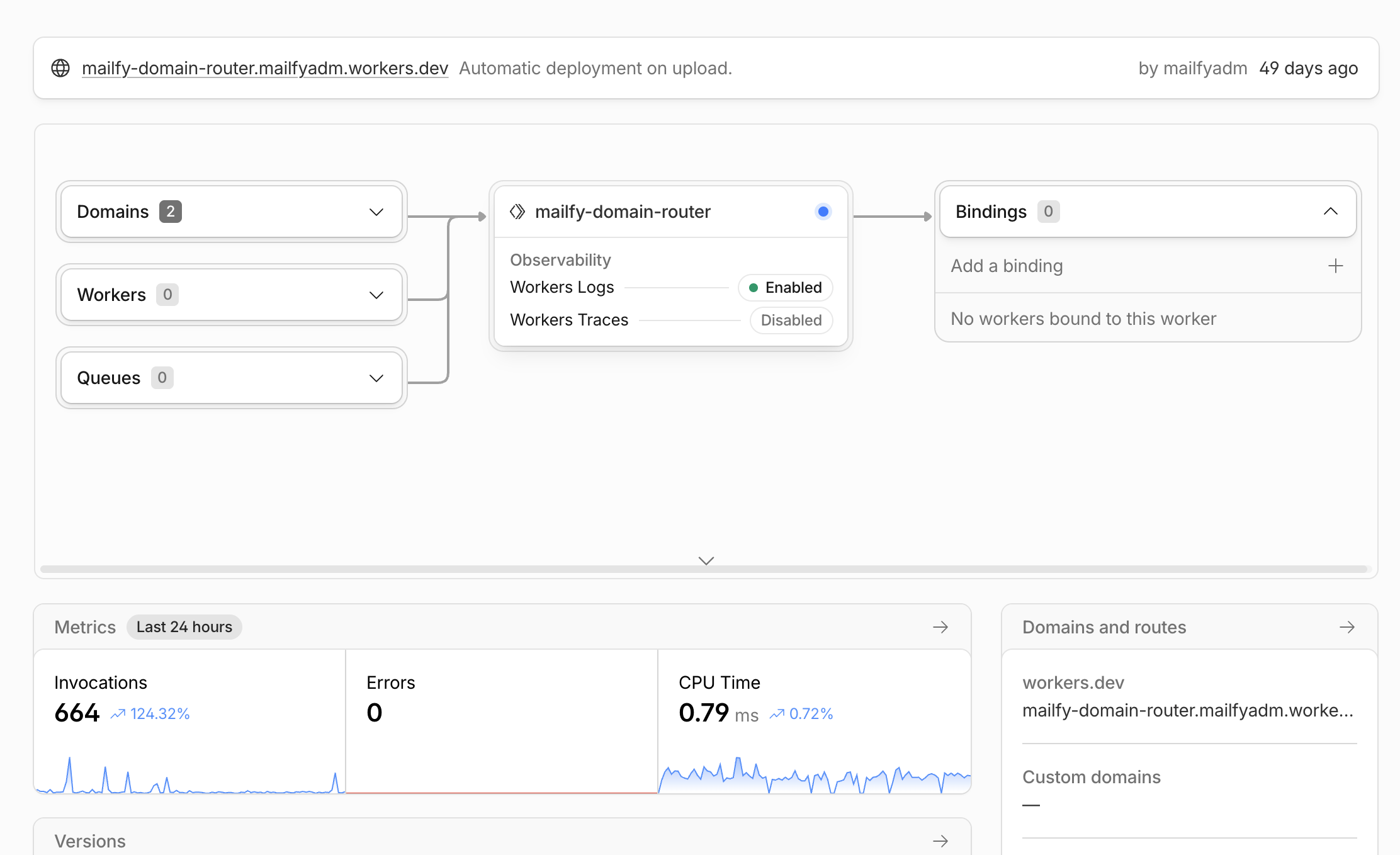Open Metrics details via arrow icon
This screenshot has height=855, width=1400.
click(x=940, y=627)
